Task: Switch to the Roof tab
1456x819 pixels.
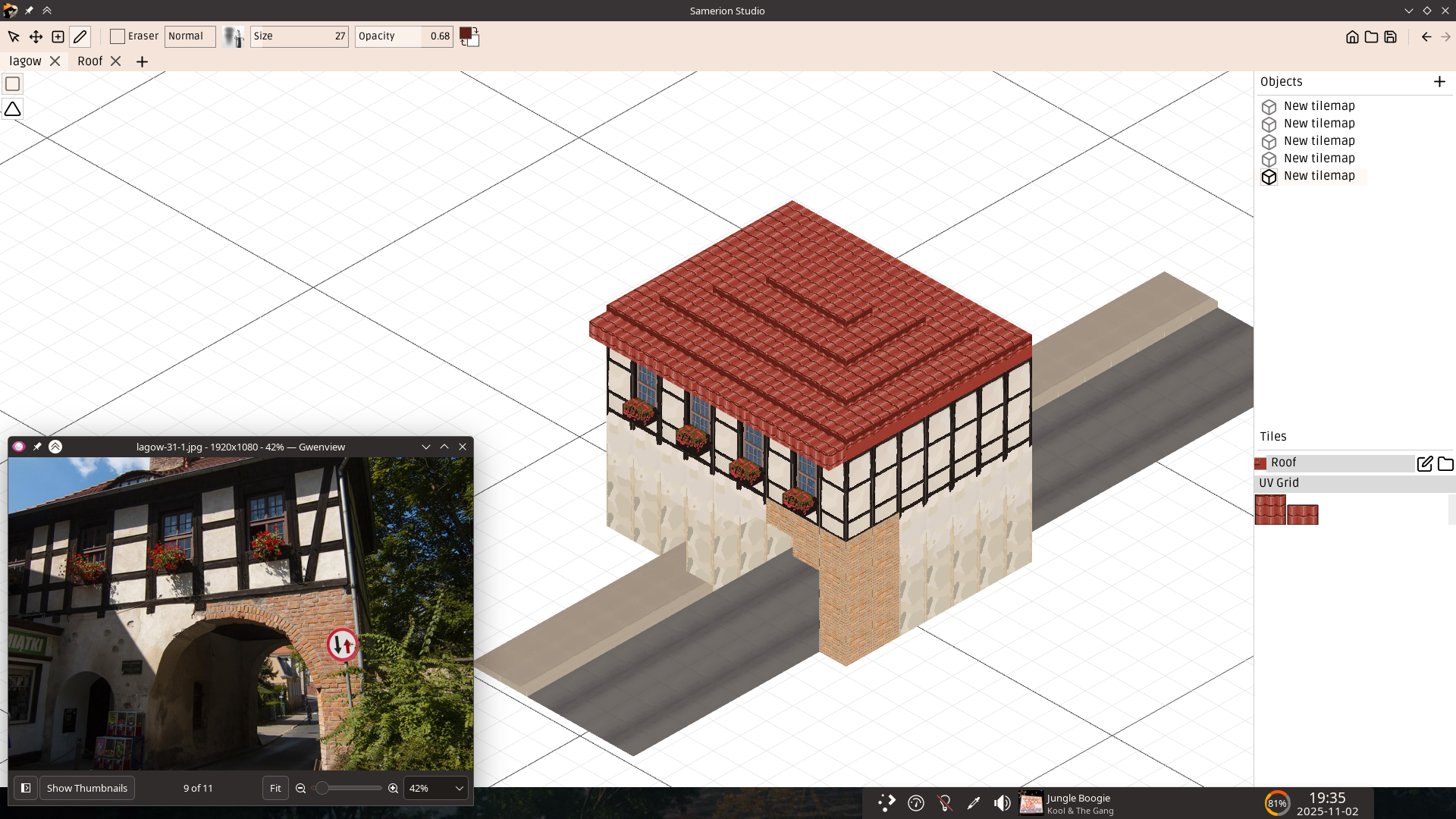Action: tap(89, 61)
